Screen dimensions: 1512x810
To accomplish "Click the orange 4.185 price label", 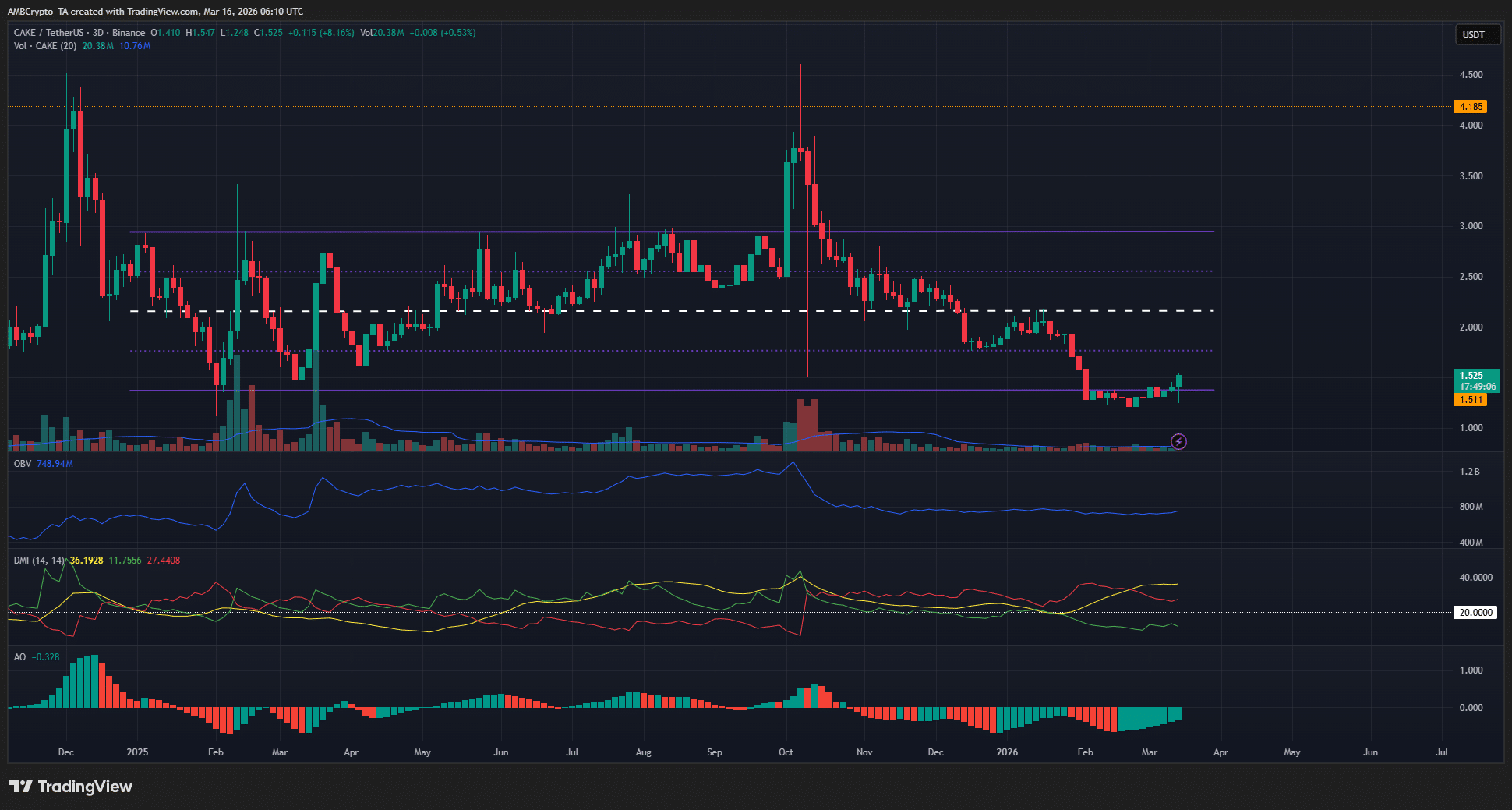I will pyautogui.click(x=1471, y=107).
